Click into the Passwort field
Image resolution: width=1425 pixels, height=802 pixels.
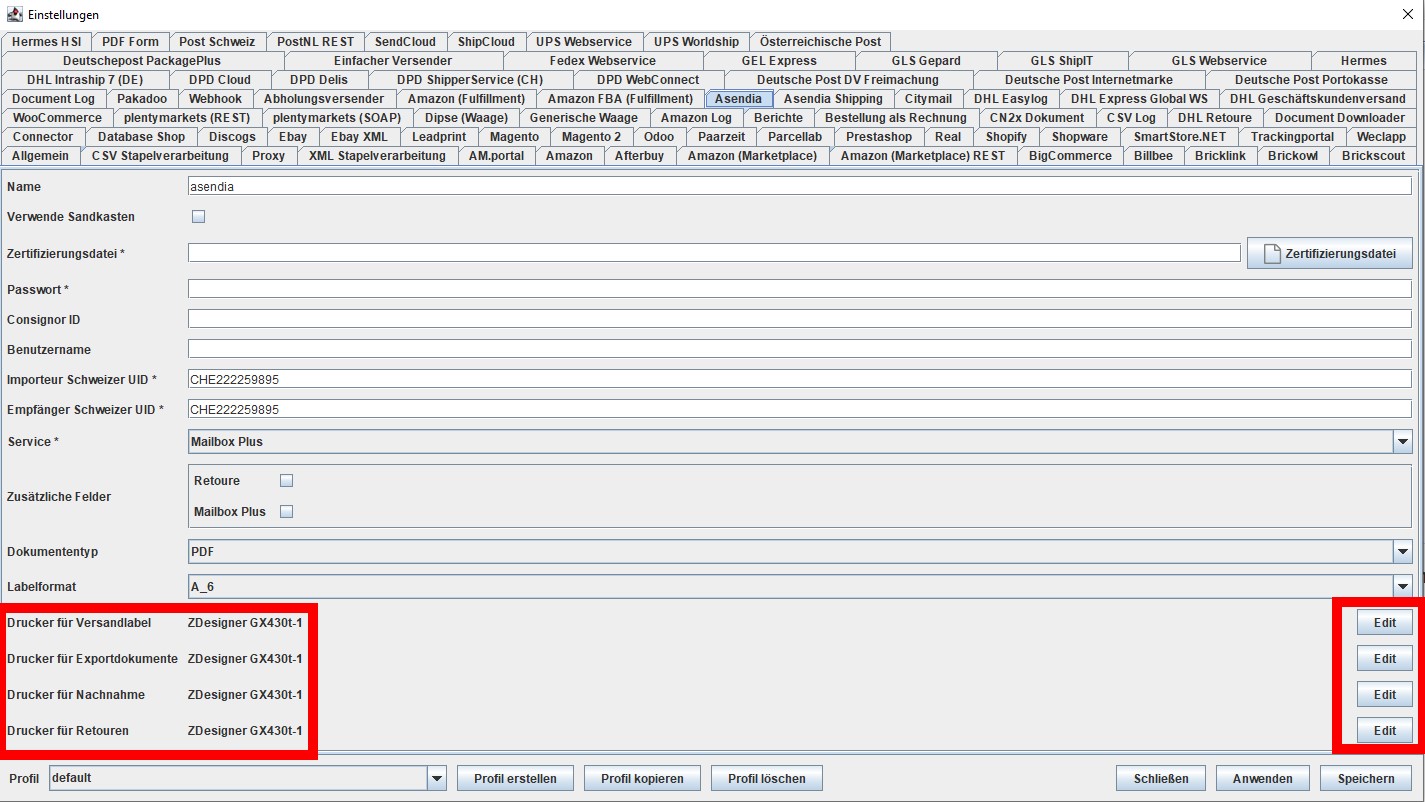799,289
